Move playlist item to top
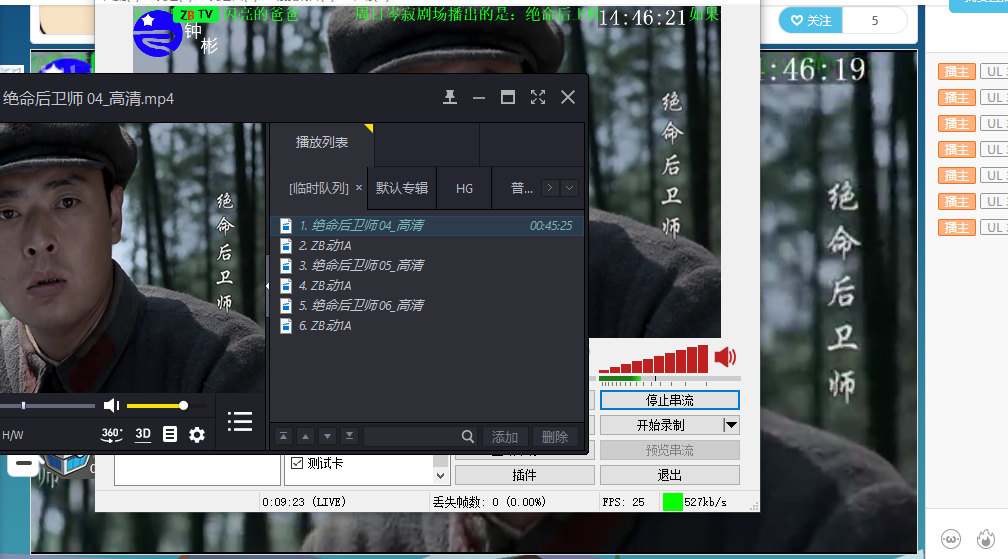This screenshot has height=559, width=1008. pyautogui.click(x=284, y=436)
